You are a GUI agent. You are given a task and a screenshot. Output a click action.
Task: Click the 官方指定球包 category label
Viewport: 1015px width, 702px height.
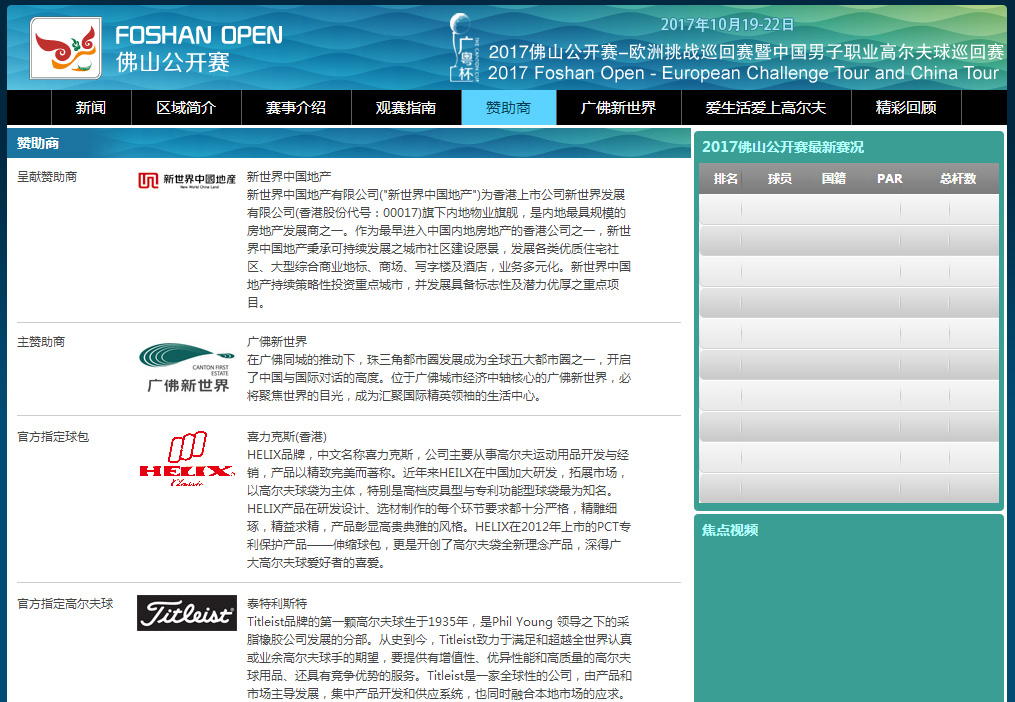tap(53, 436)
